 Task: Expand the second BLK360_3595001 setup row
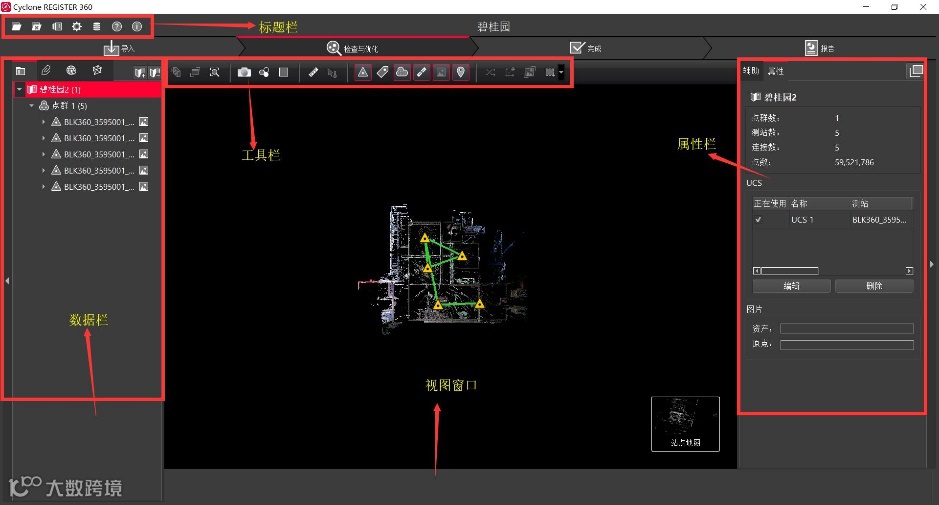click(x=43, y=138)
